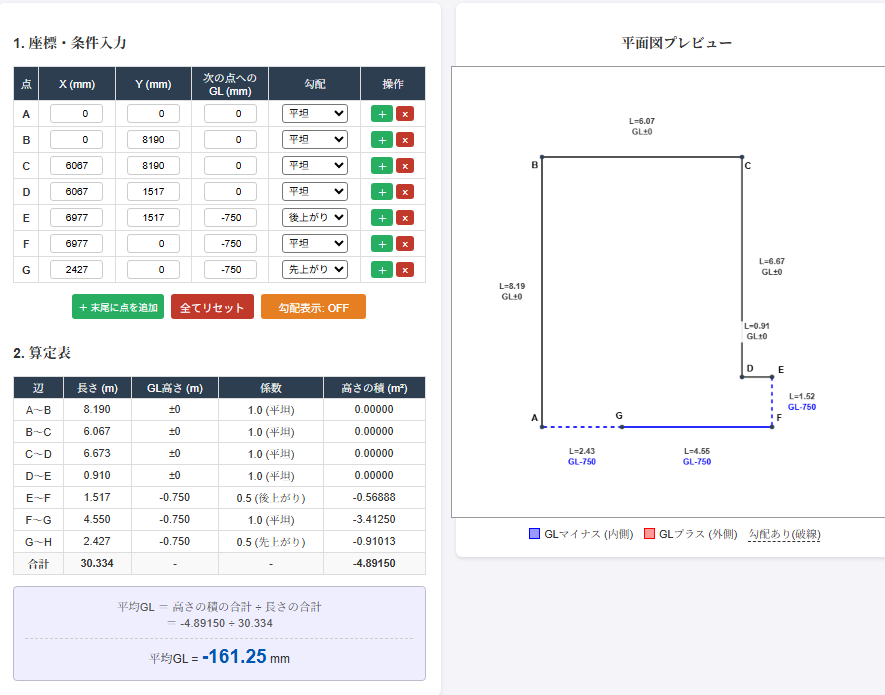Delete row B with red x icon
Viewport: 885px width, 695px height.
405,140
